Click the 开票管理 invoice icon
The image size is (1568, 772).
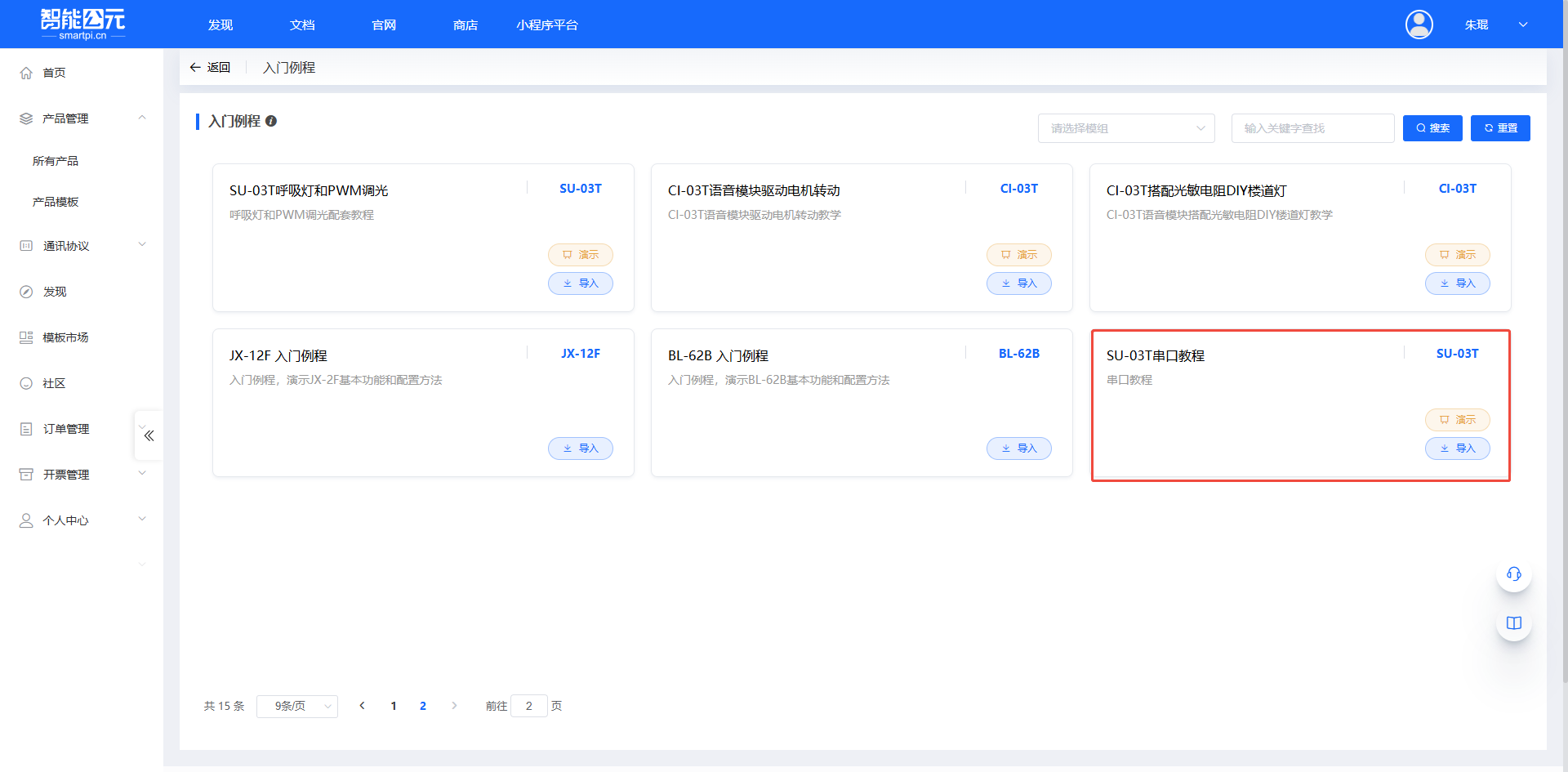pos(25,474)
